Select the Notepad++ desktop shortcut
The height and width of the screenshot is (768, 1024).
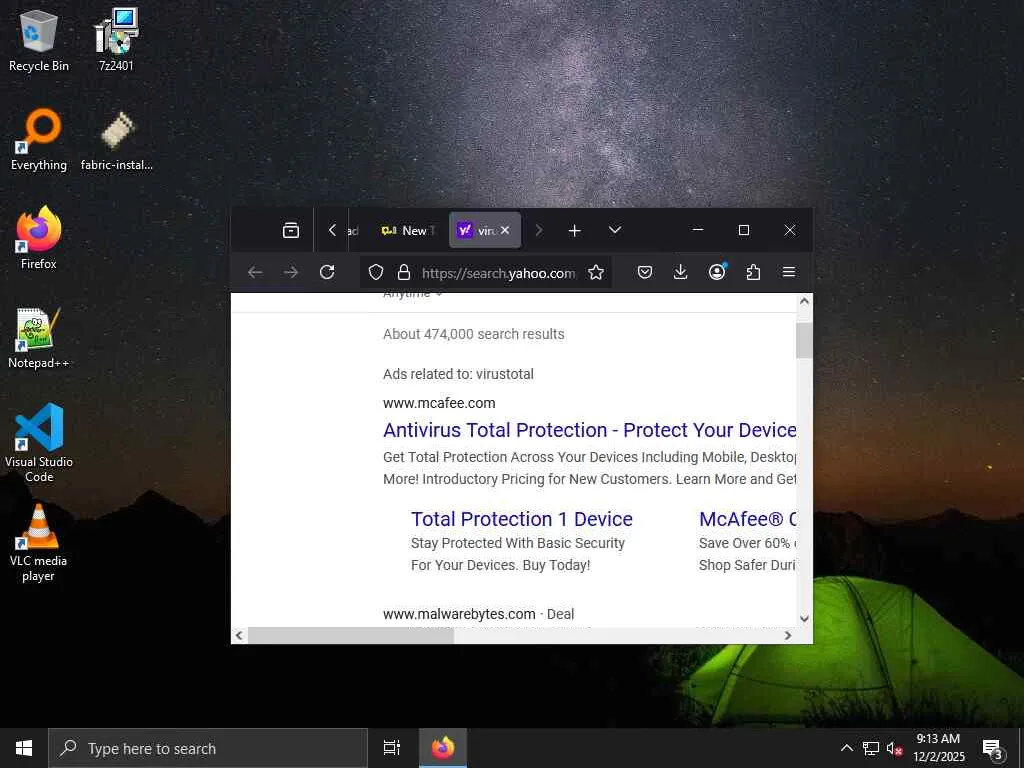point(39,338)
